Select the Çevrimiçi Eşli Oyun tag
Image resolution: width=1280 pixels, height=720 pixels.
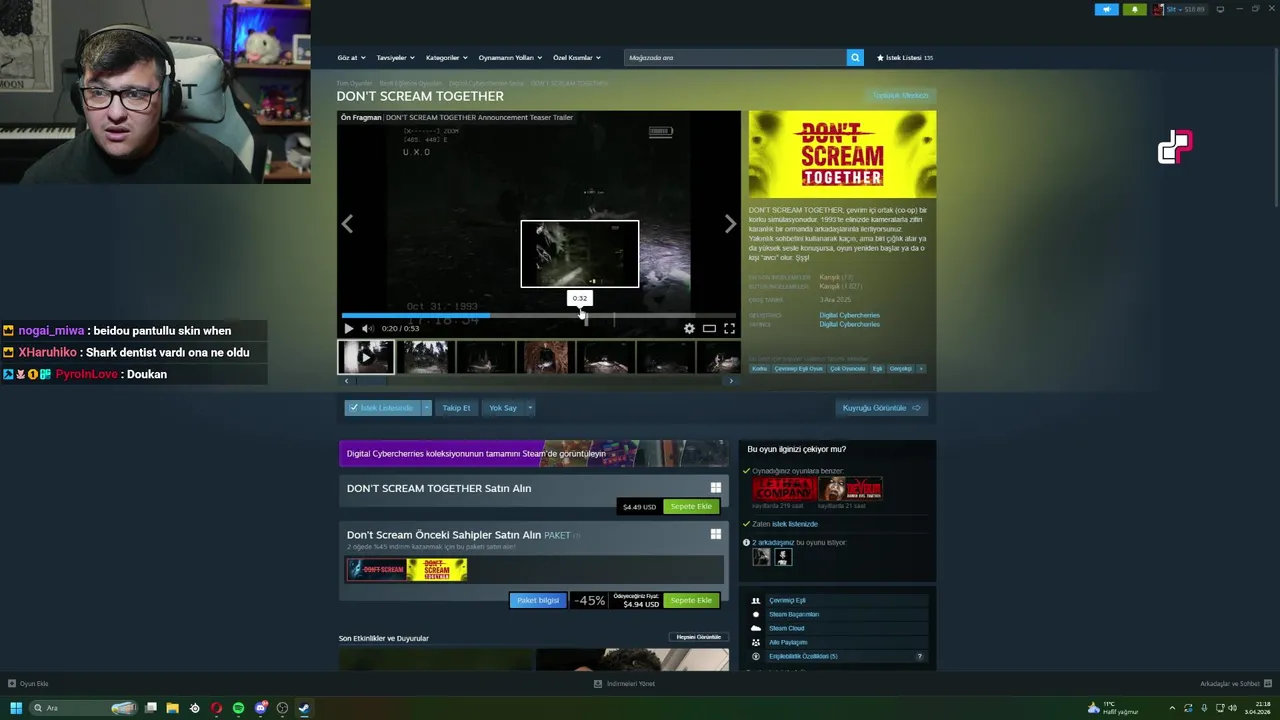tap(798, 369)
